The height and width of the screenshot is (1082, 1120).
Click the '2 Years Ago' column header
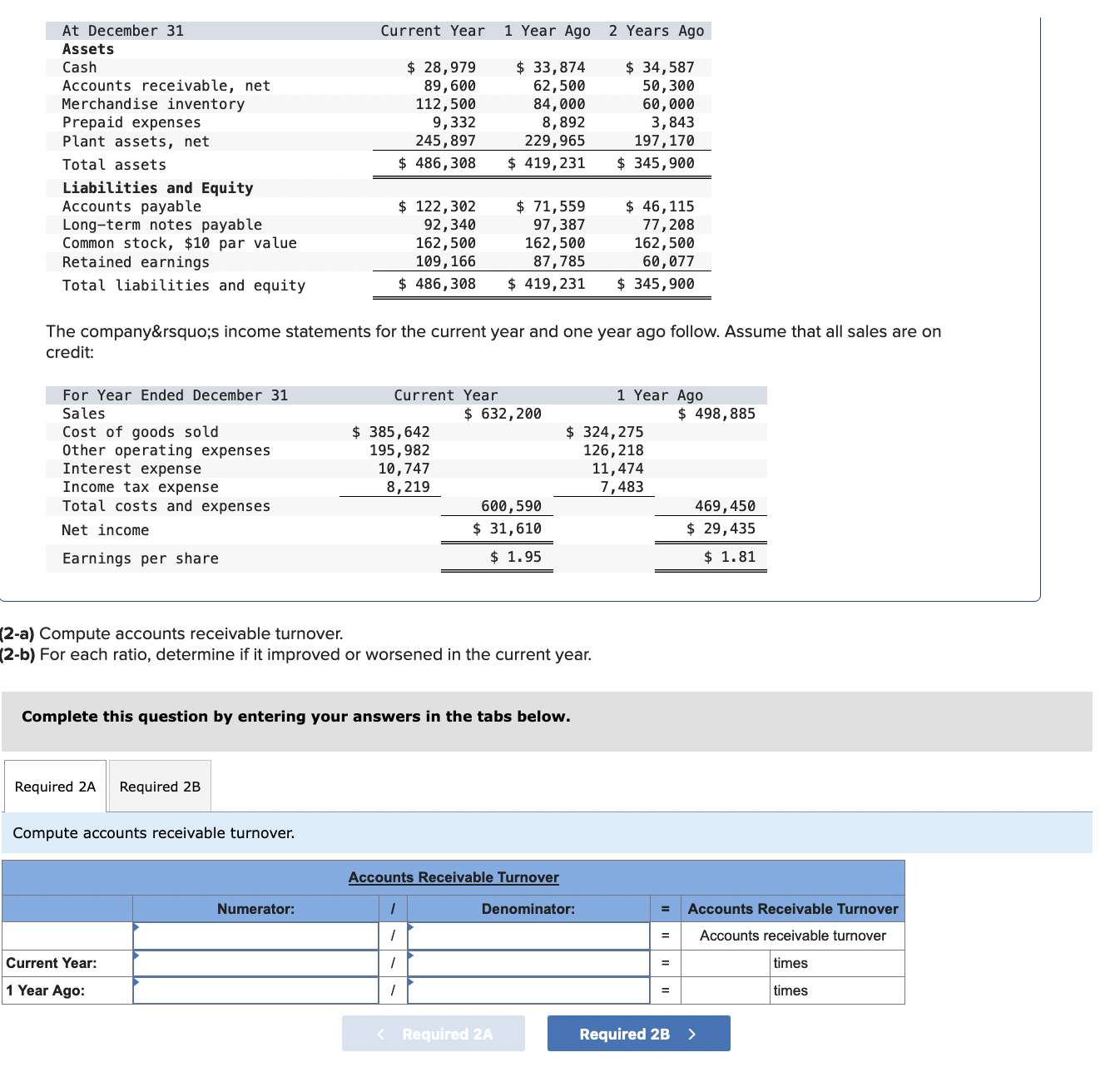coord(657,31)
